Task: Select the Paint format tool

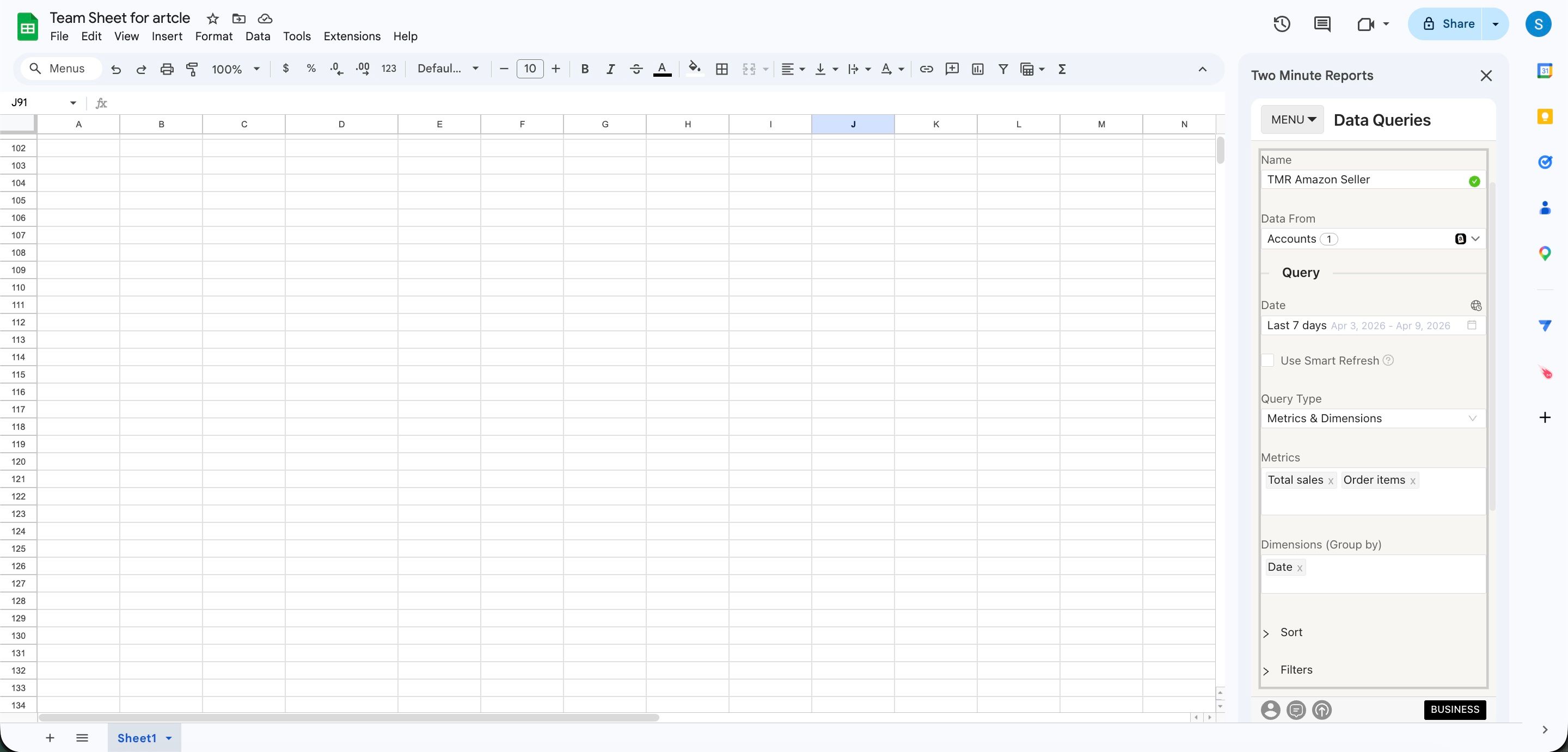Action: coord(192,69)
